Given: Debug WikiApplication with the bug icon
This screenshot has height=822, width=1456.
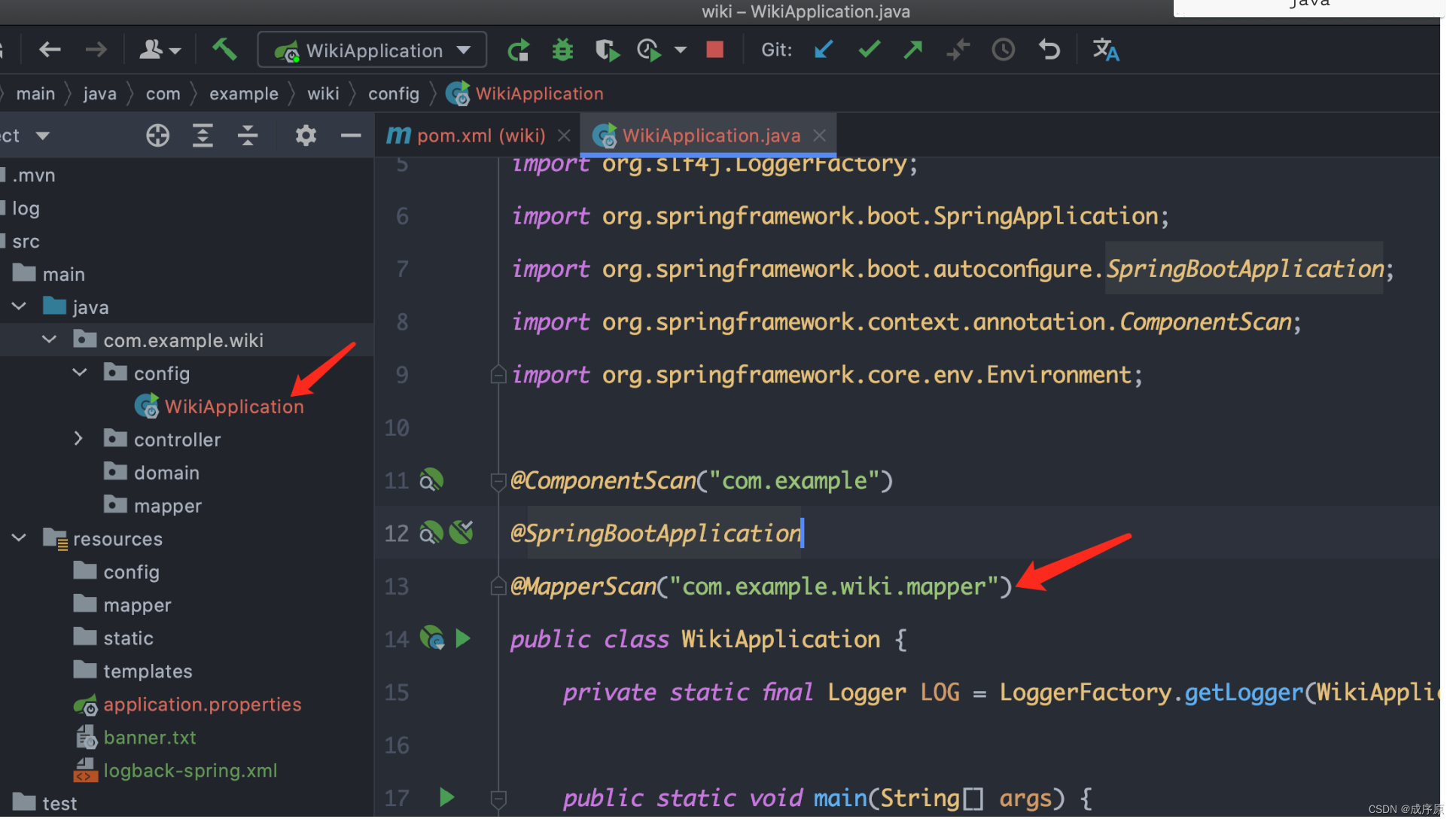Looking at the screenshot, I should coord(562,50).
